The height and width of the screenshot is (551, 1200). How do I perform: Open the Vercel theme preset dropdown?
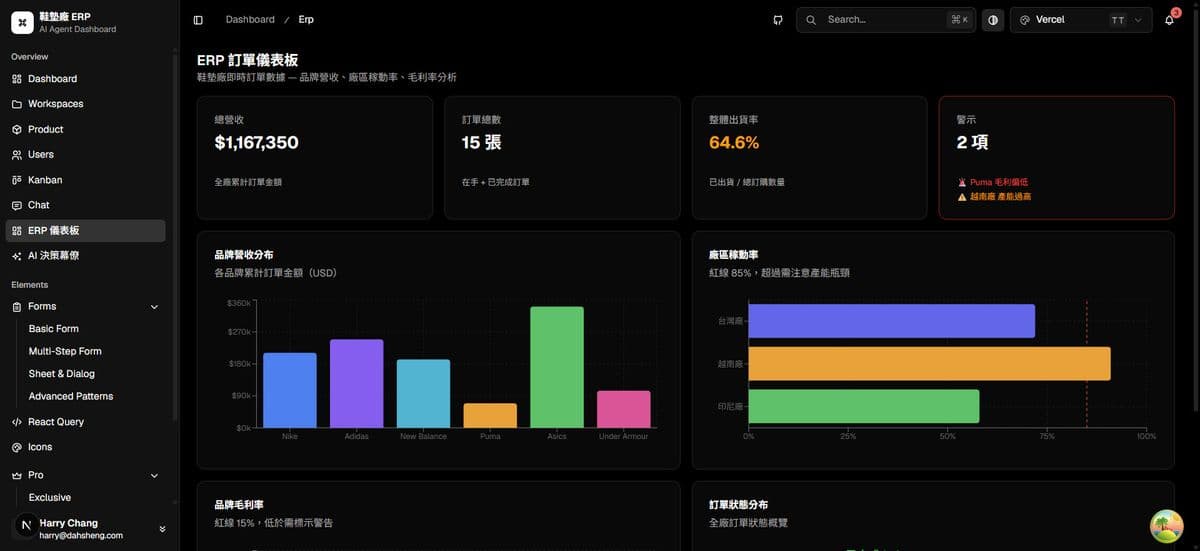pyautogui.click(x=1081, y=20)
